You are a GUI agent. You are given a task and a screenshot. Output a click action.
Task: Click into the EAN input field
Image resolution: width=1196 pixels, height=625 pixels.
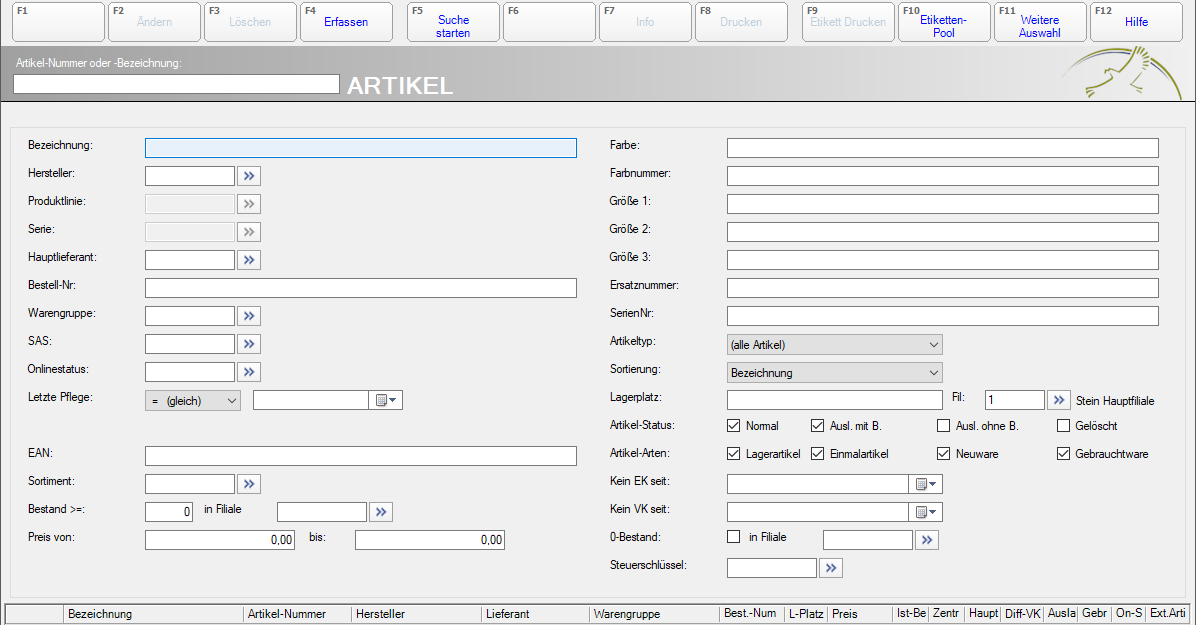pos(360,456)
